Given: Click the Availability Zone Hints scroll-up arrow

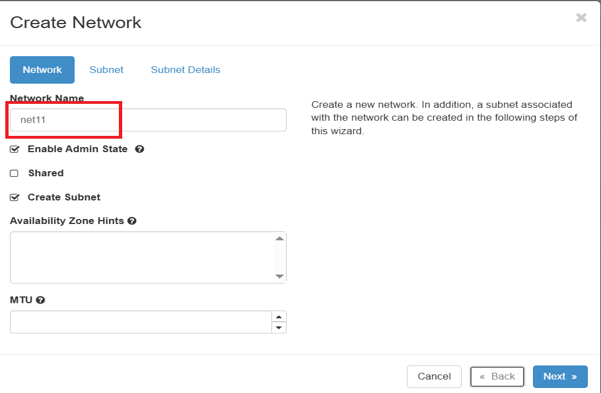Looking at the screenshot, I should coord(280,238).
